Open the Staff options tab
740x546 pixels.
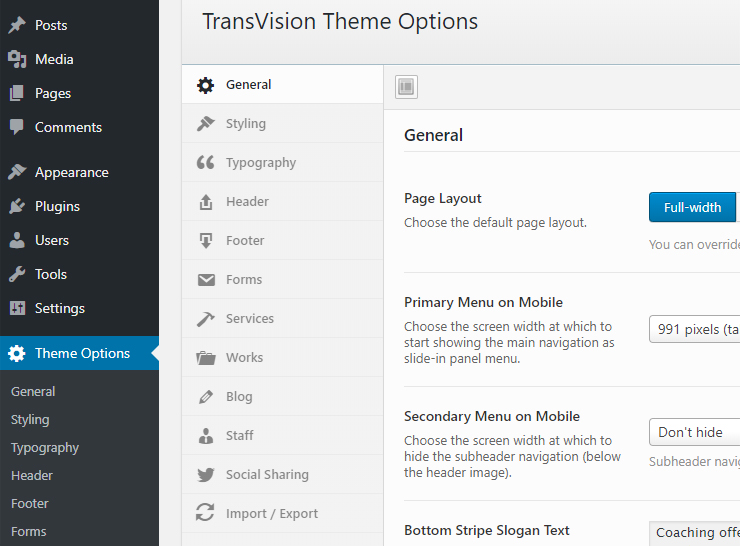point(282,436)
